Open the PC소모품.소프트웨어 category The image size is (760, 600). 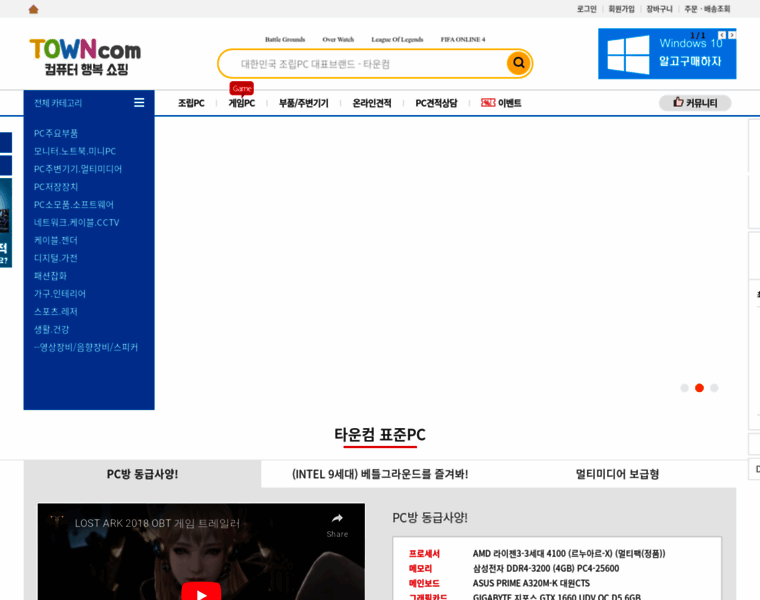74,205
